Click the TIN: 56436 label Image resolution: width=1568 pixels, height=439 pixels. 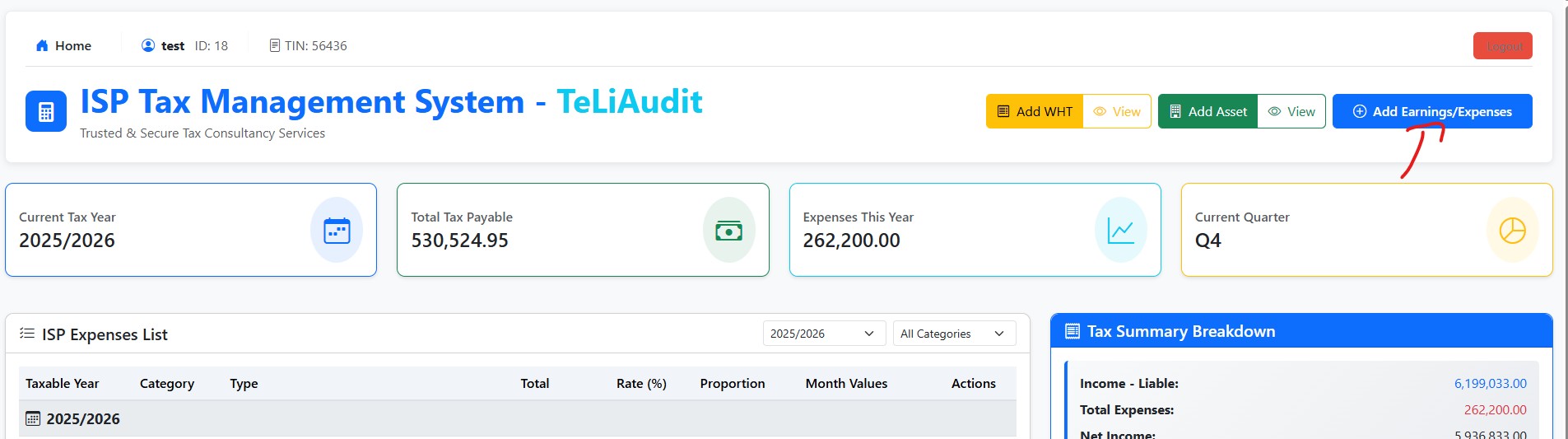tap(309, 46)
